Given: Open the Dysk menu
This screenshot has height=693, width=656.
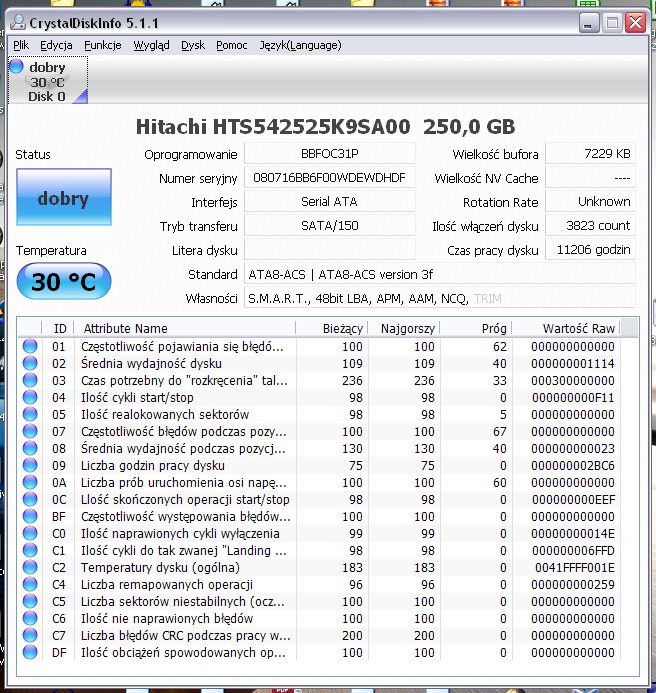Looking at the screenshot, I should [x=193, y=45].
